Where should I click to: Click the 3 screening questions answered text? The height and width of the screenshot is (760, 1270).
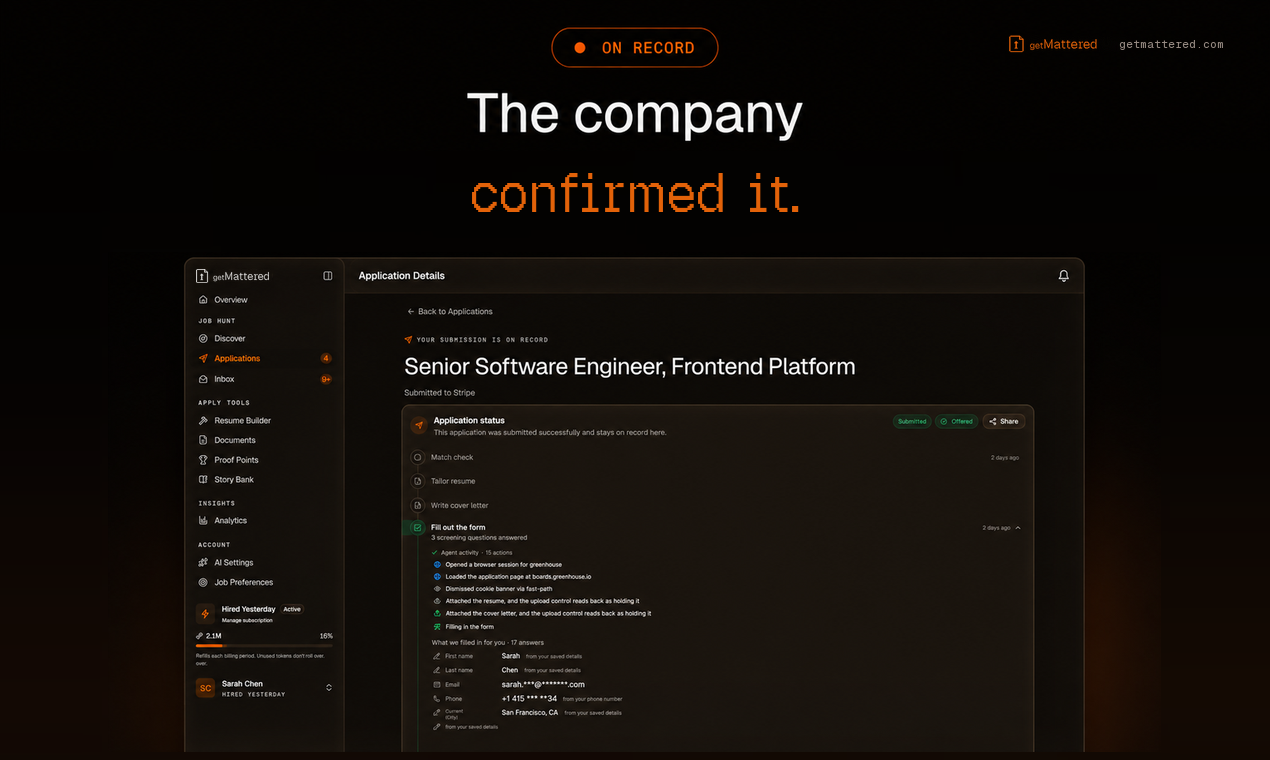pos(479,538)
